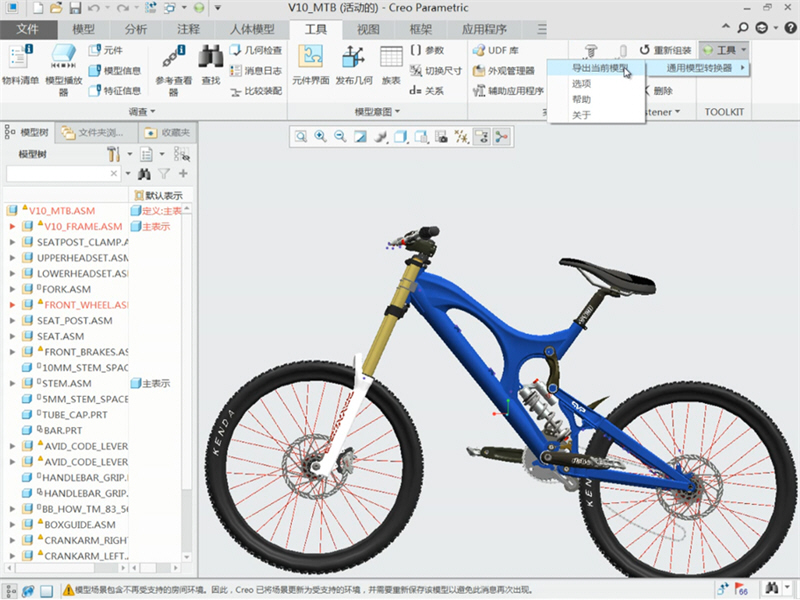Select 选项 from the dropdown menu
This screenshot has height=600, width=800.
[x=596, y=84]
